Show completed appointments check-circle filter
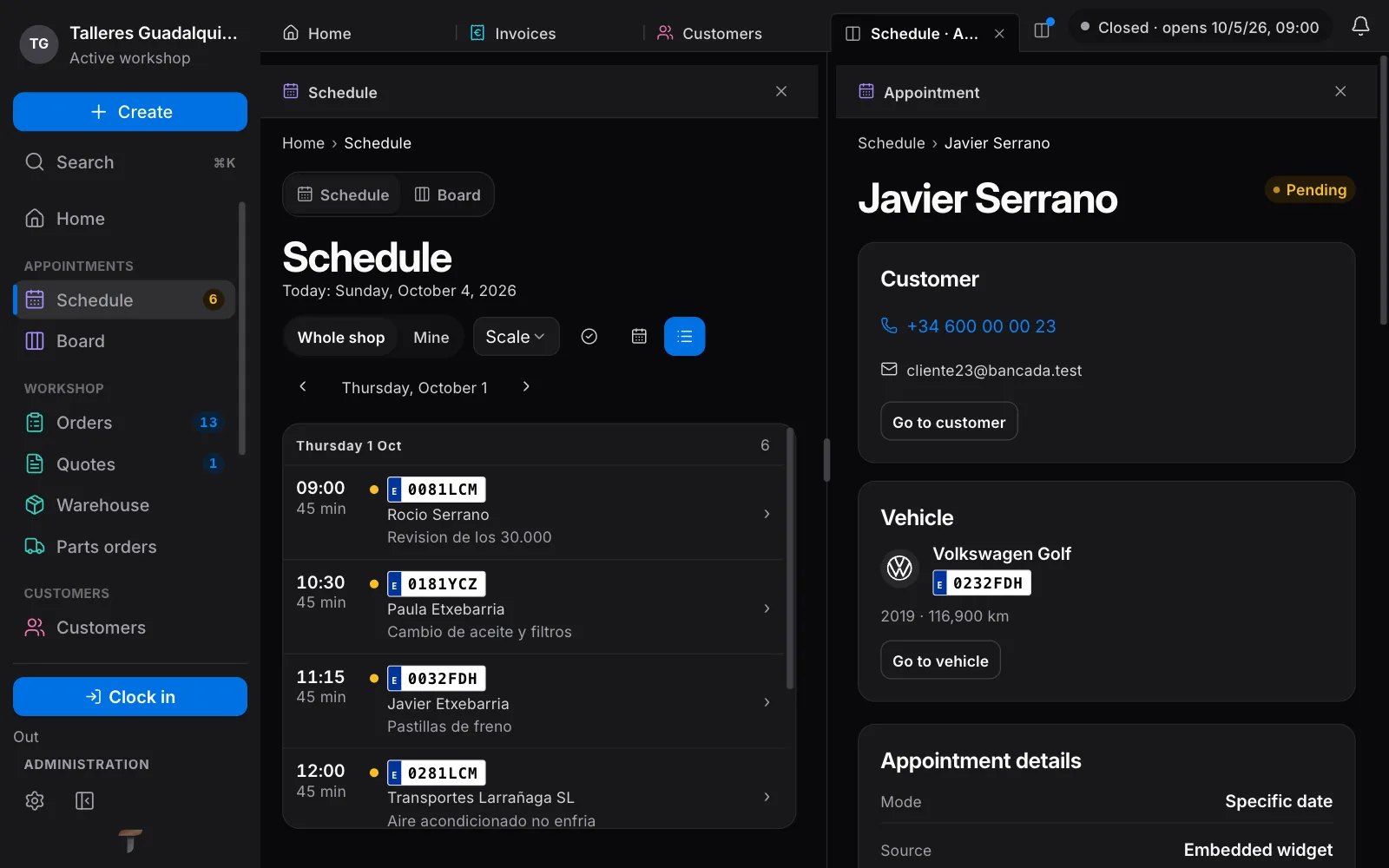Image resolution: width=1389 pixels, height=868 pixels. tap(589, 337)
